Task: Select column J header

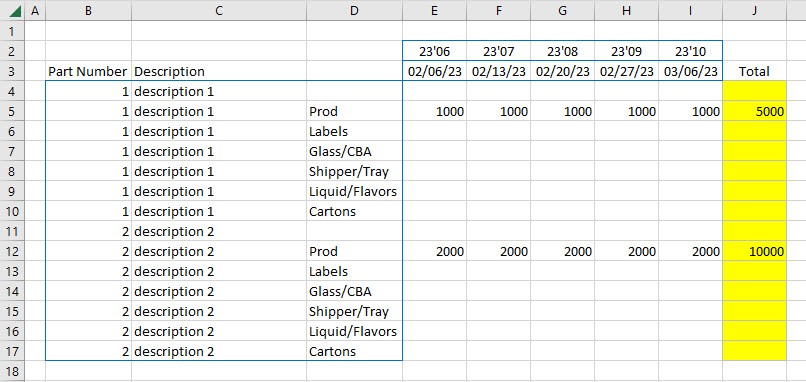Action: coord(754,10)
